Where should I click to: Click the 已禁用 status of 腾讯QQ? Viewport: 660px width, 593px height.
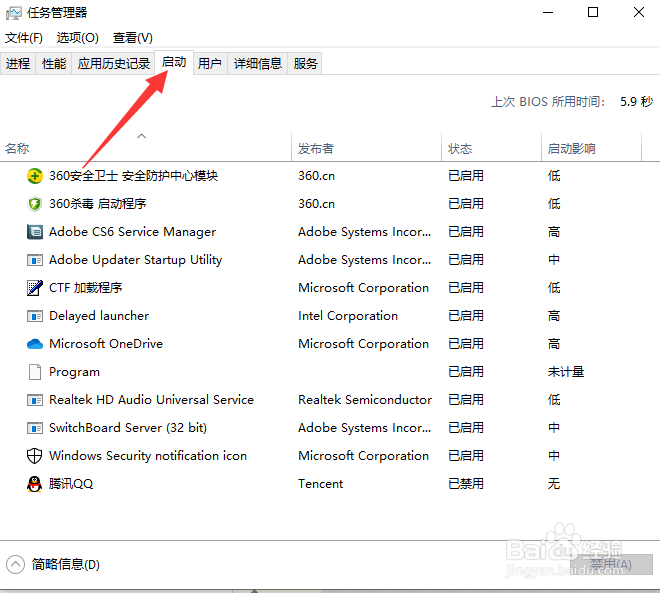point(466,484)
